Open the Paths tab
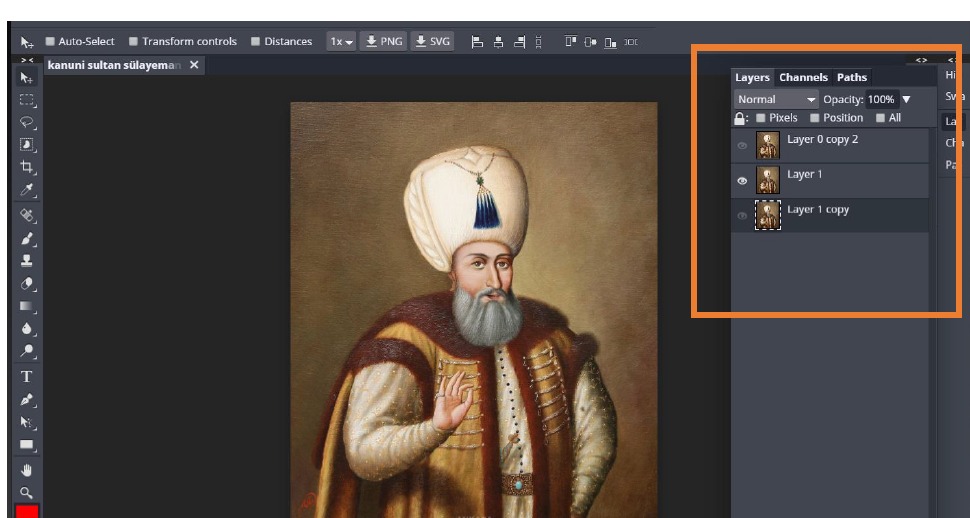Image resolution: width=970 pixels, height=518 pixels. [852, 77]
